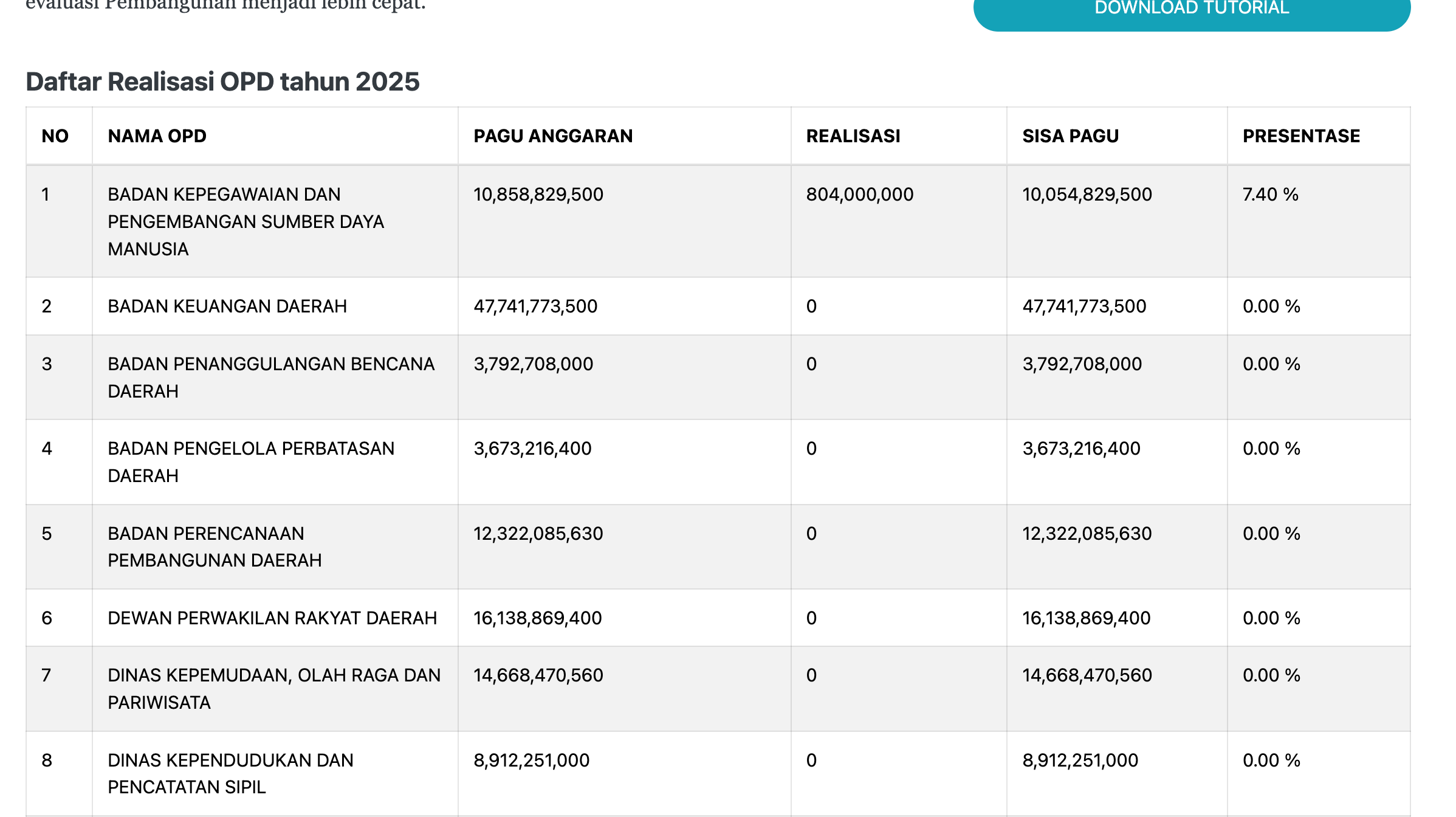Viewport: 1456px width, 817px height.
Task: Click pagu value 47,741,773,500 in second column
Action: tap(535, 306)
